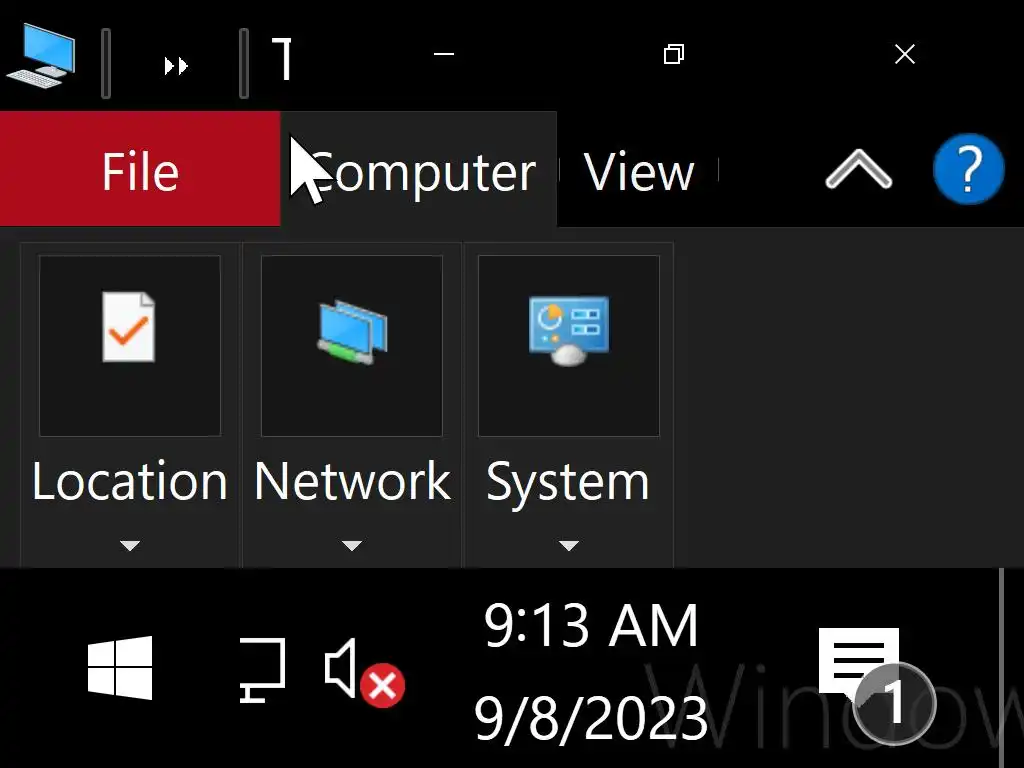Close the File Explorer window
Screen dimensions: 1024x768
click(904, 54)
